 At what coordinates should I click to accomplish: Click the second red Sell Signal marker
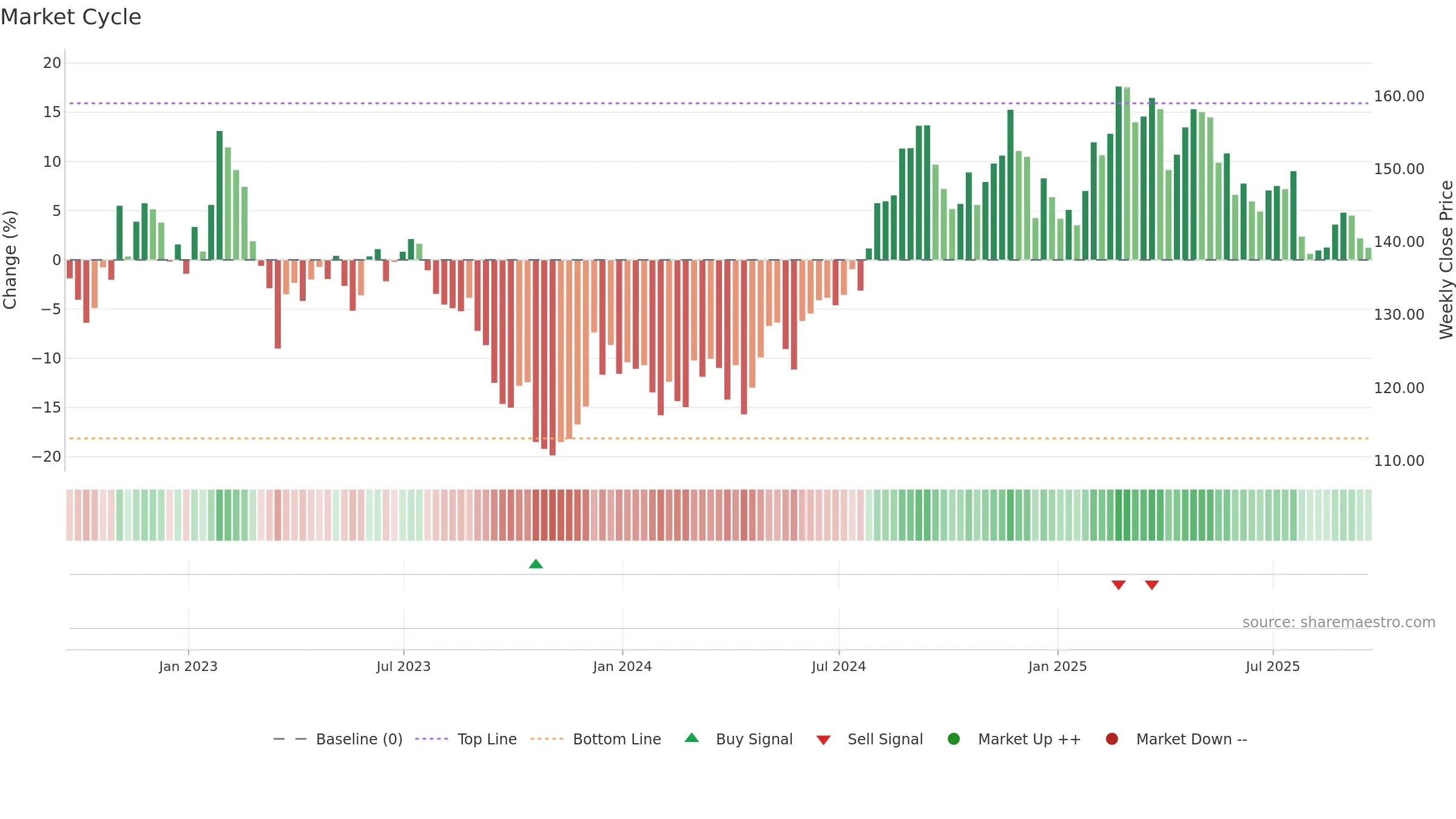point(1152,585)
